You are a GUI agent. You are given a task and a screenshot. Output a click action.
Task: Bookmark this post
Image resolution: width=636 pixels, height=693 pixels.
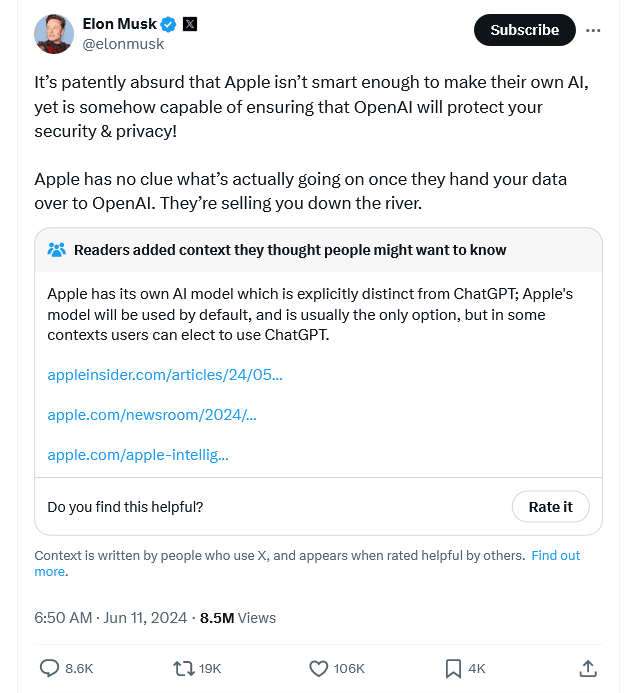pos(453,668)
